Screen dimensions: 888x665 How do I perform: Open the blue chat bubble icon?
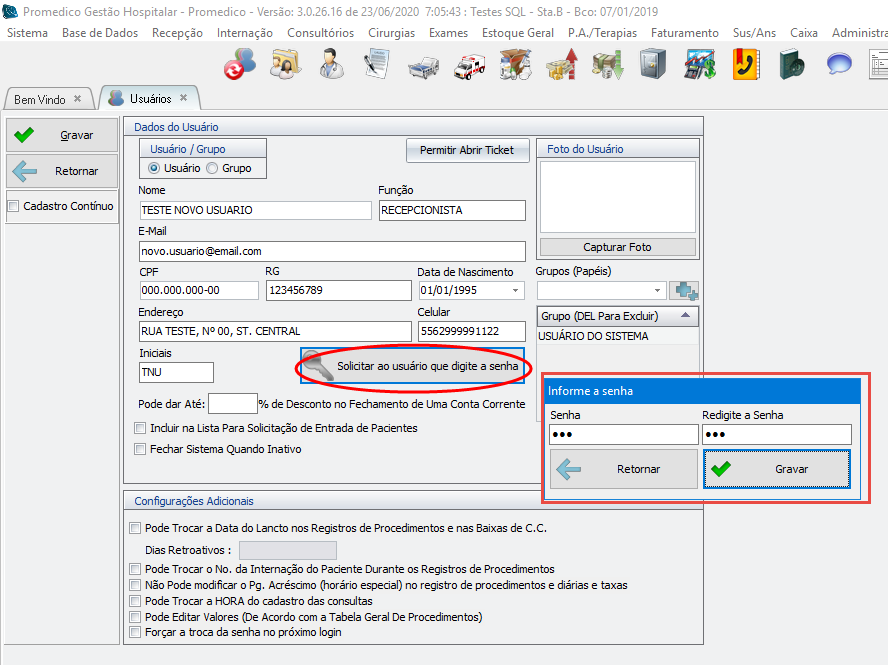838,66
